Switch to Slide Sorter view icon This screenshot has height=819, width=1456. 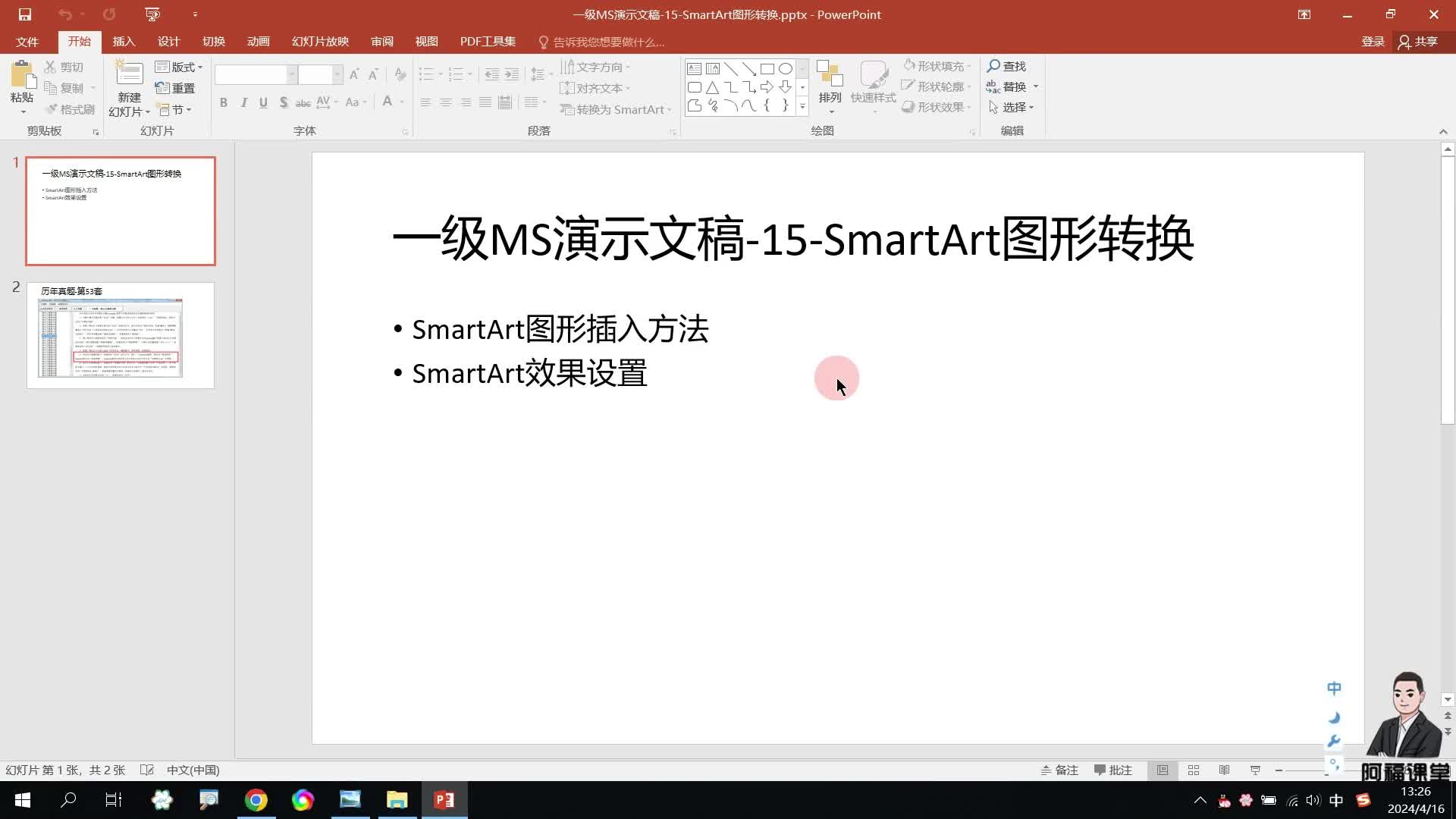[1194, 770]
